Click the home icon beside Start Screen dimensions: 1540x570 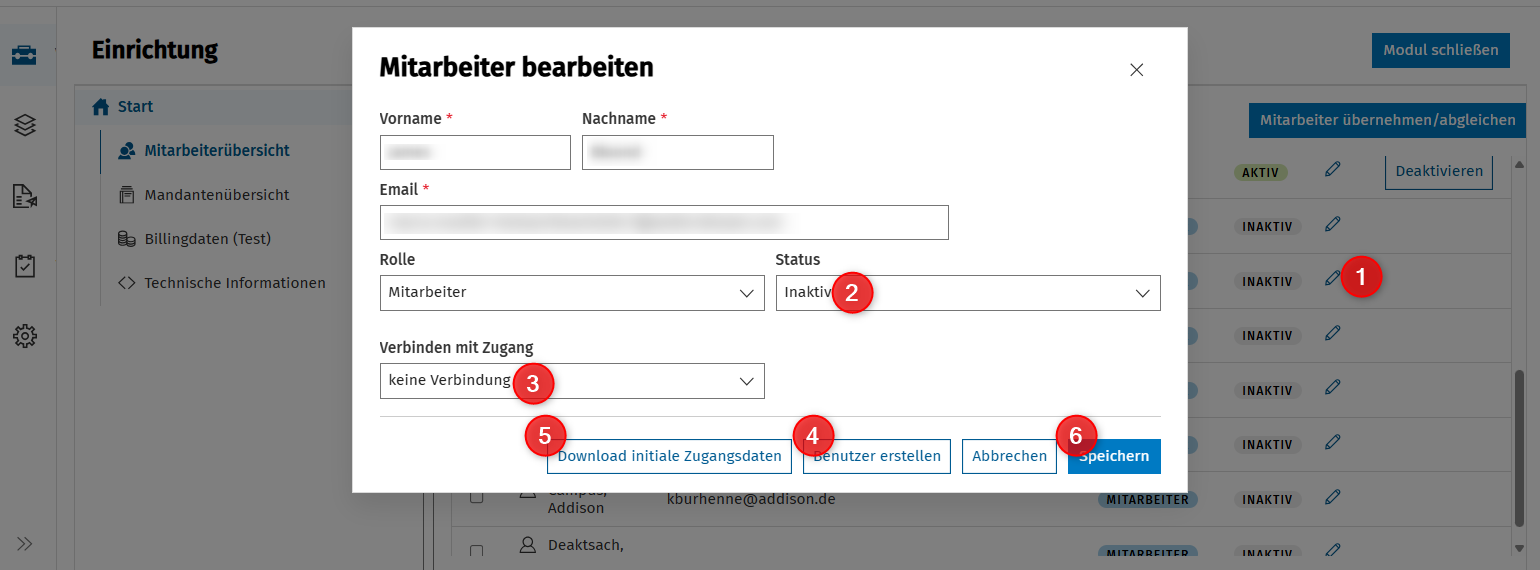pyautogui.click(x=100, y=106)
